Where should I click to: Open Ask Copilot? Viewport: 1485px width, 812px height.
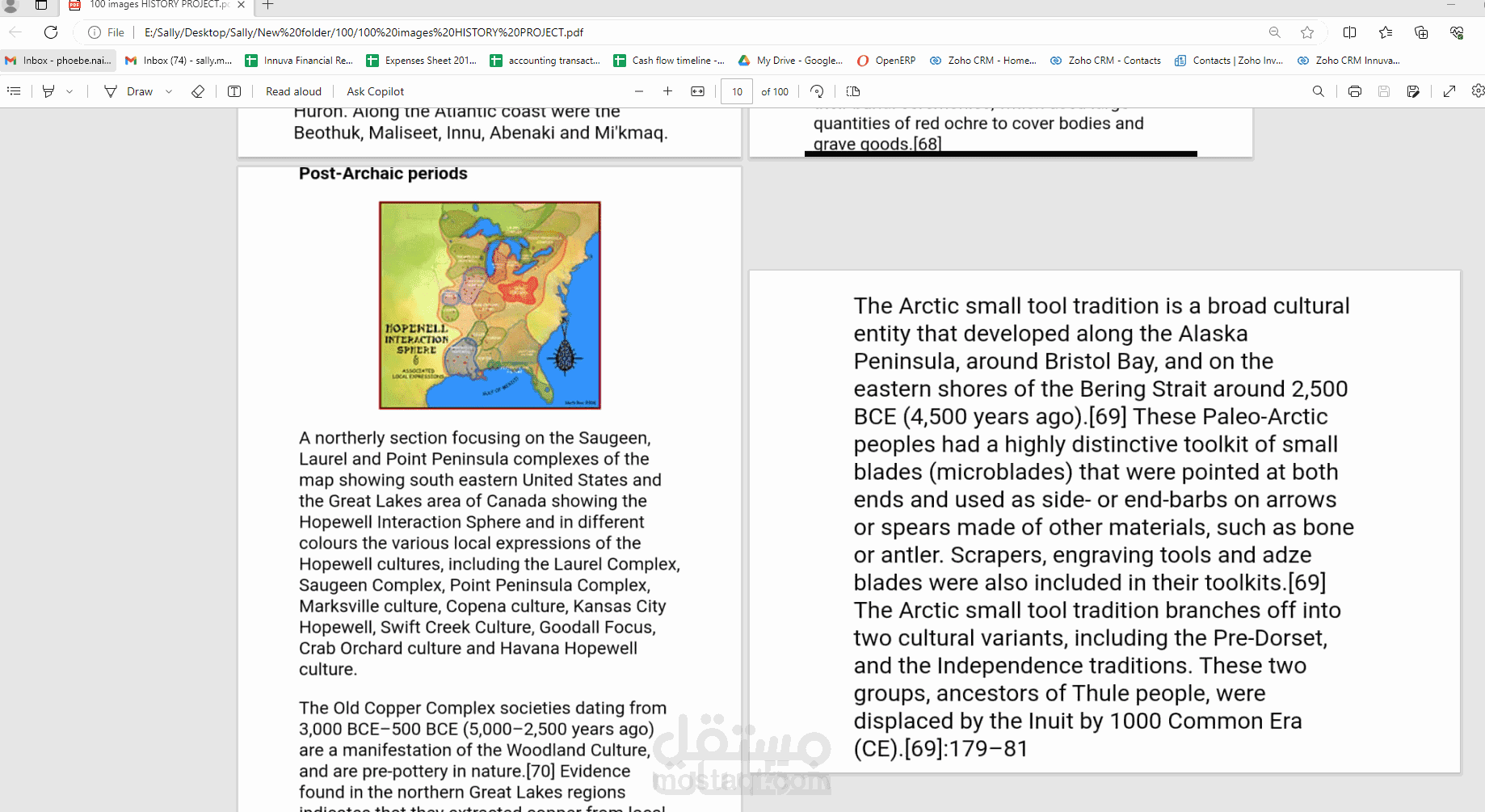pyautogui.click(x=375, y=91)
